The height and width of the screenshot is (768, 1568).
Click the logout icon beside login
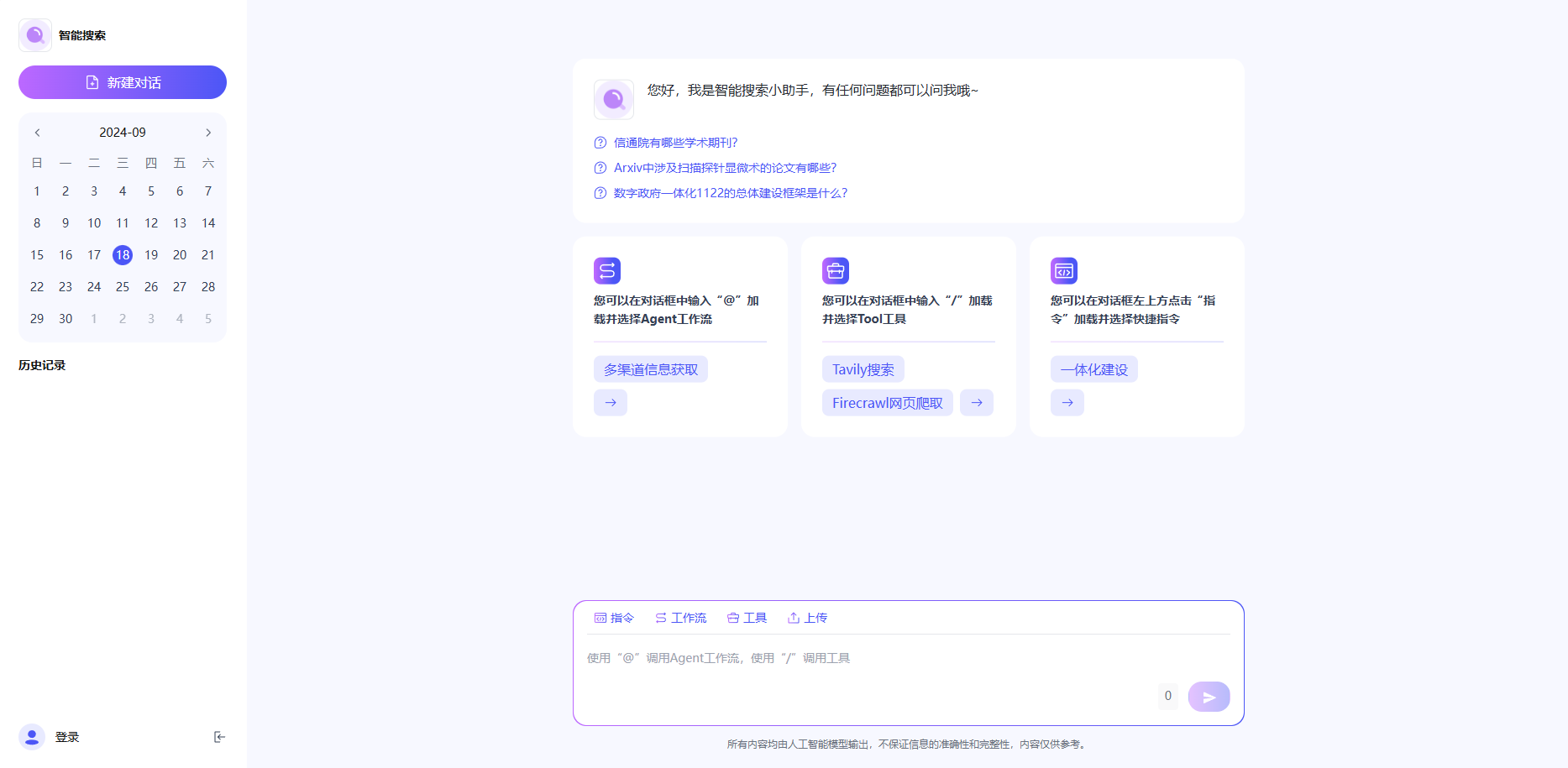[x=219, y=737]
